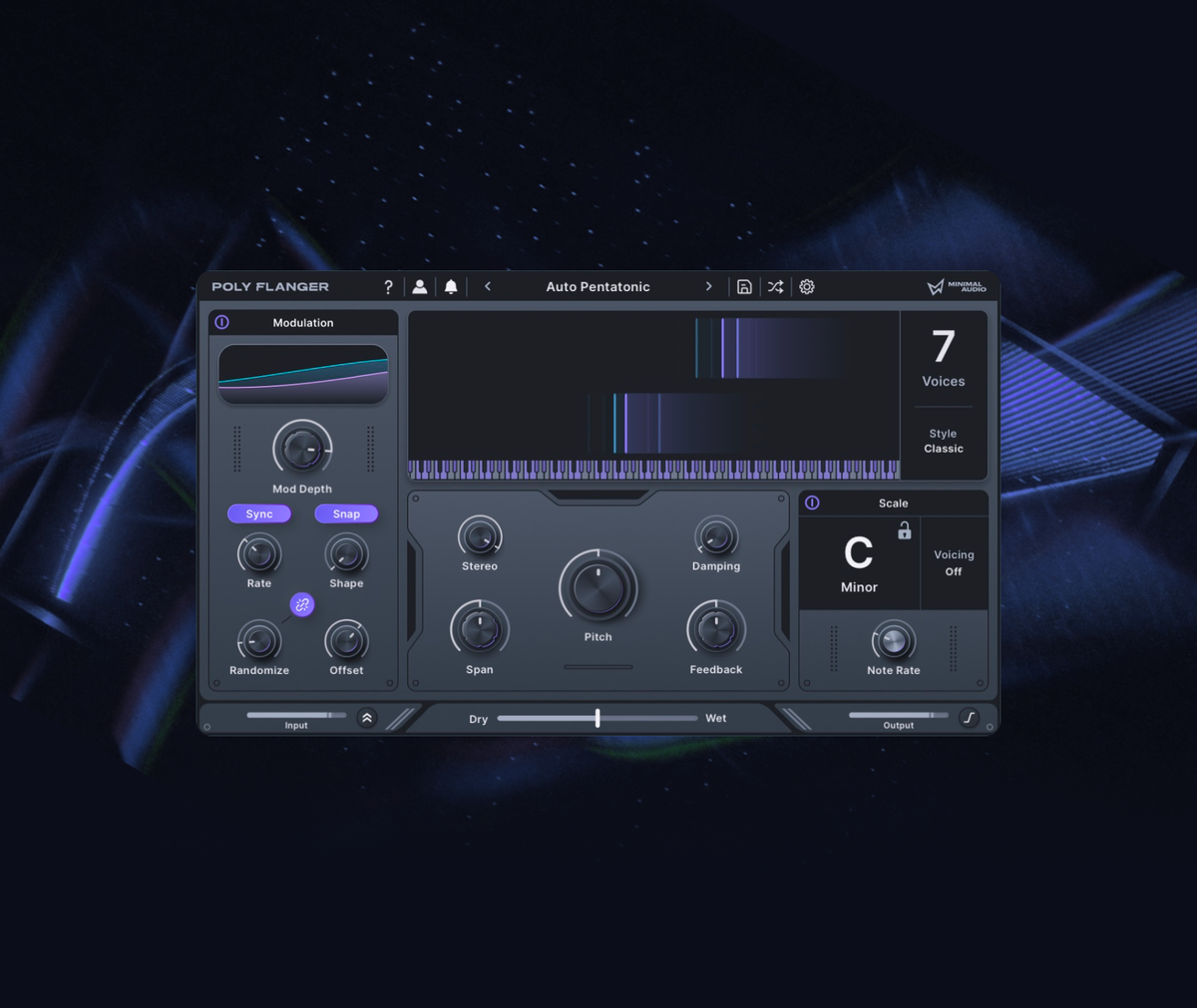The image size is (1197, 1008).
Task: Click the Shape knob
Action: tap(346, 553)
